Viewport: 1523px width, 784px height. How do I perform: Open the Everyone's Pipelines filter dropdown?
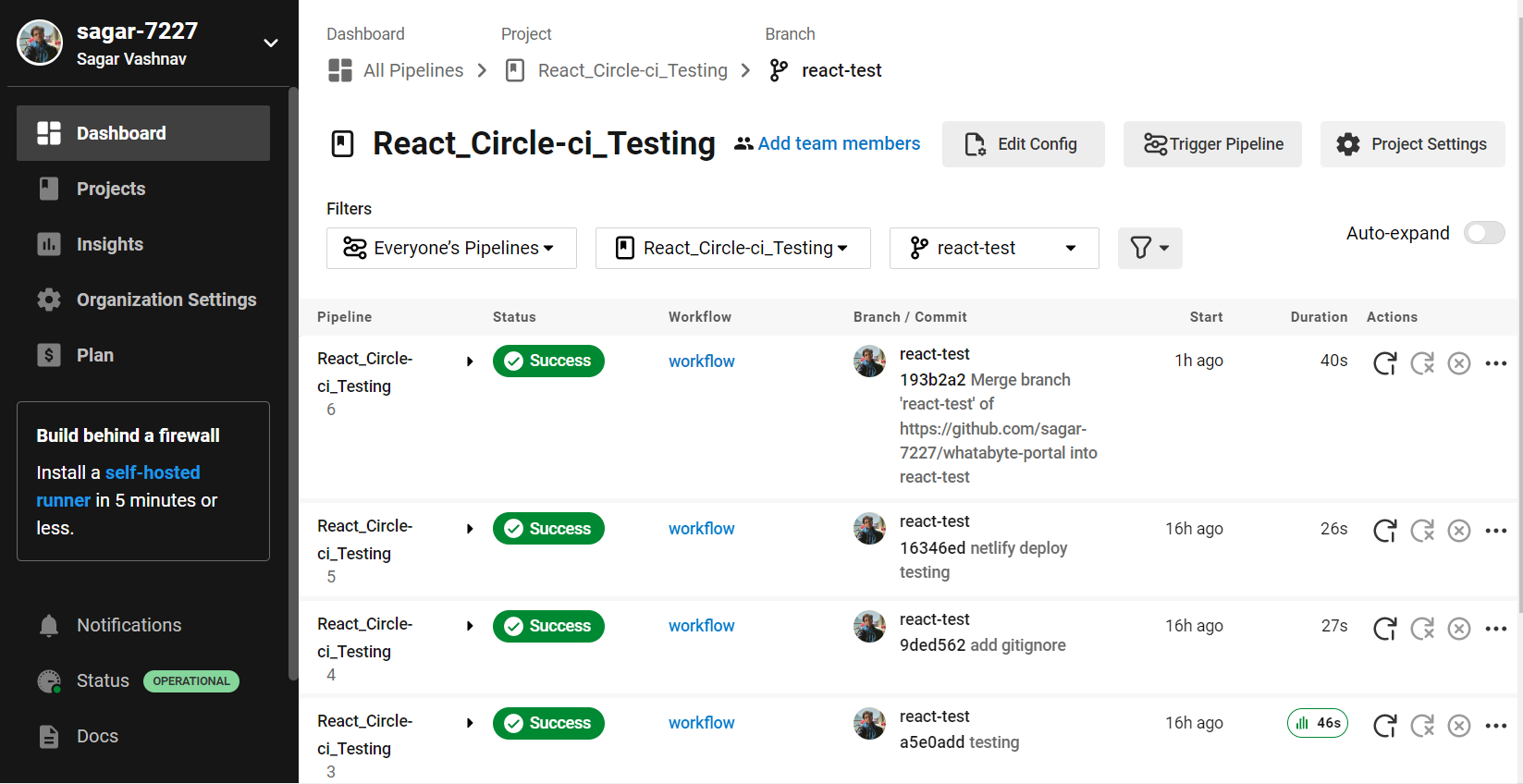(451, 248)
